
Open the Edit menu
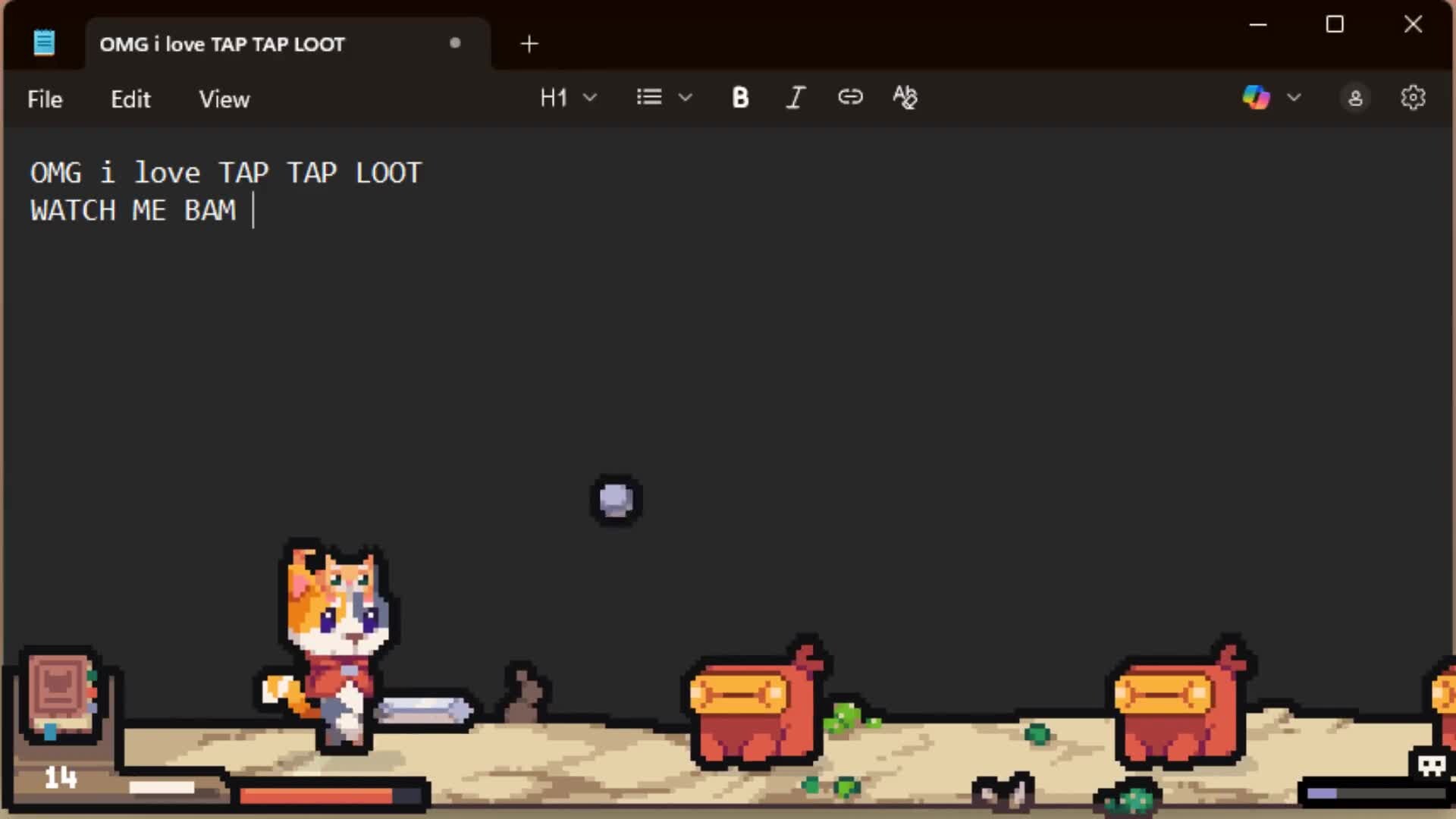point(130,99)
